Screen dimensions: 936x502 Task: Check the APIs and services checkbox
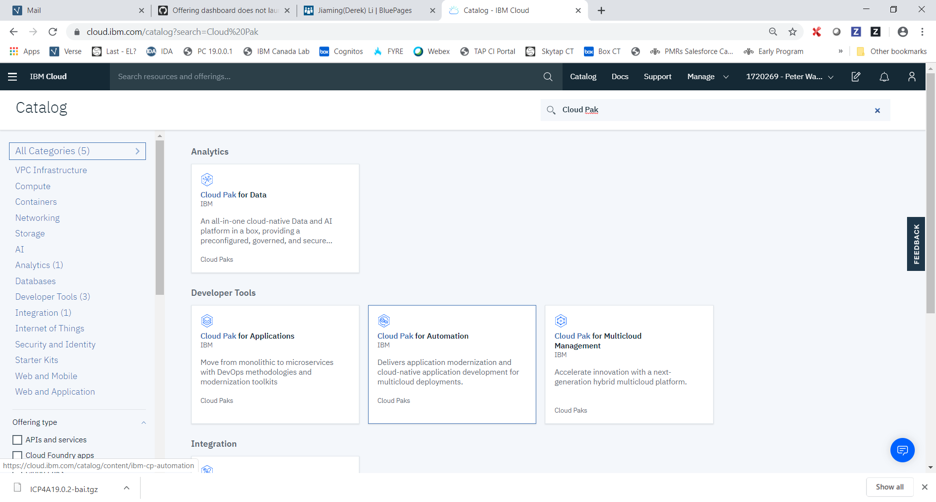17,440
